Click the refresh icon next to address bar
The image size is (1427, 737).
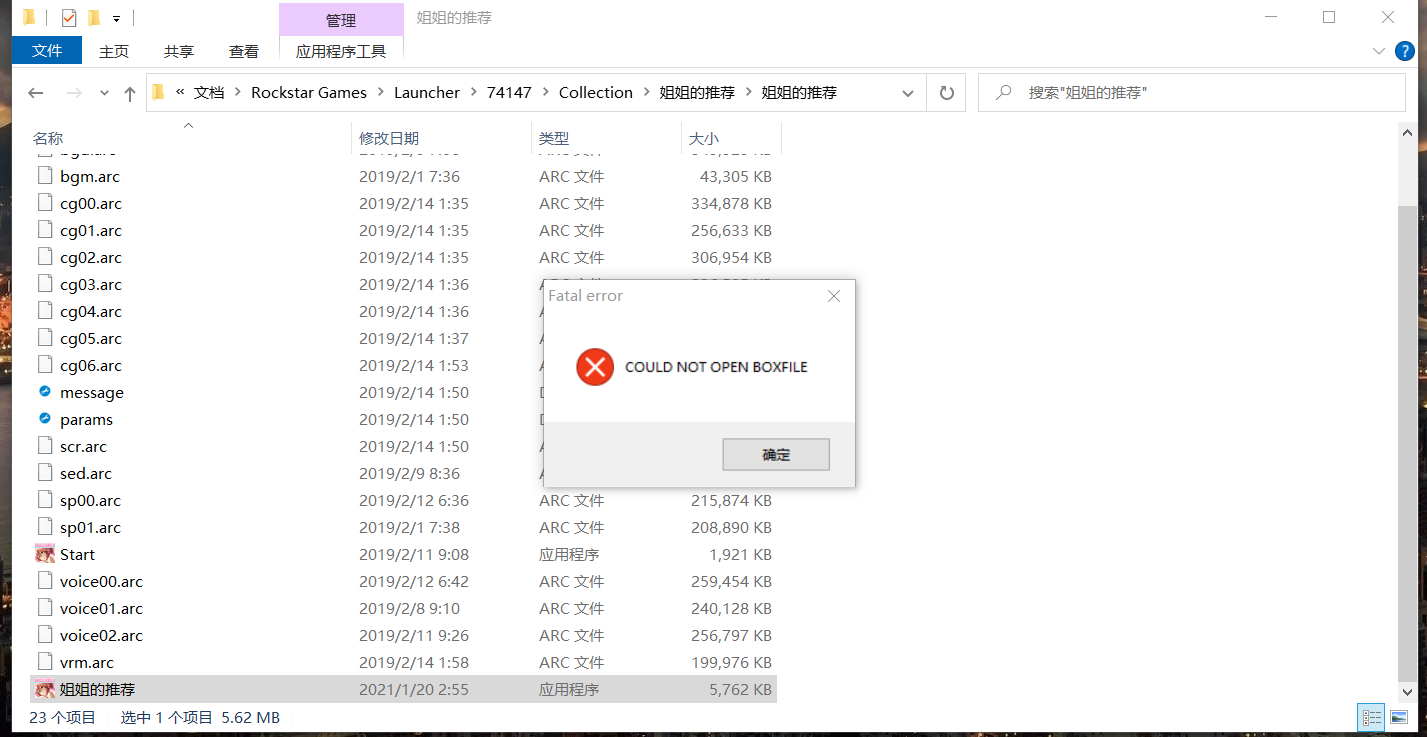(x=946, y=92)
